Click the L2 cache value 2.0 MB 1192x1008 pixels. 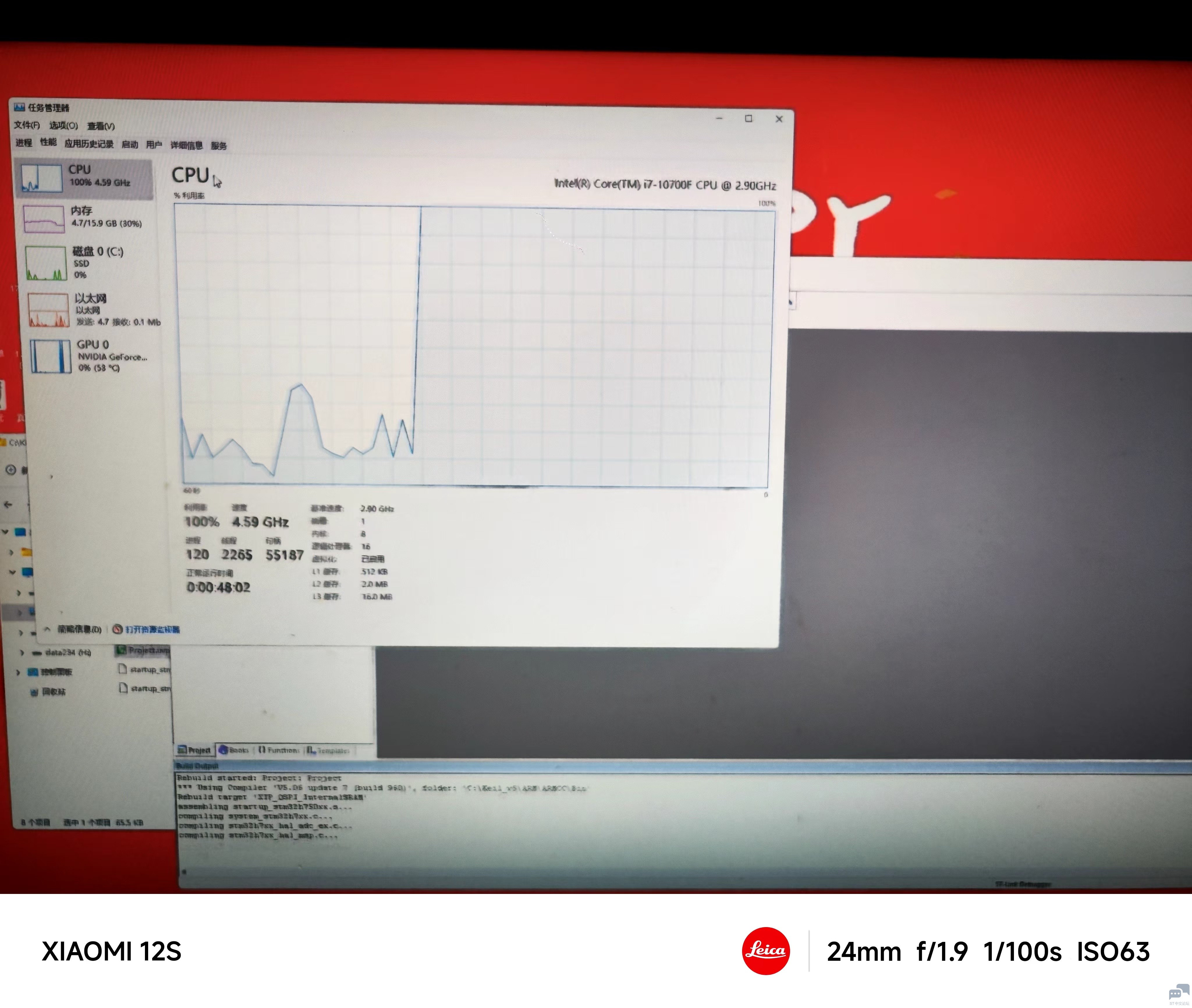tap(374, 584)
